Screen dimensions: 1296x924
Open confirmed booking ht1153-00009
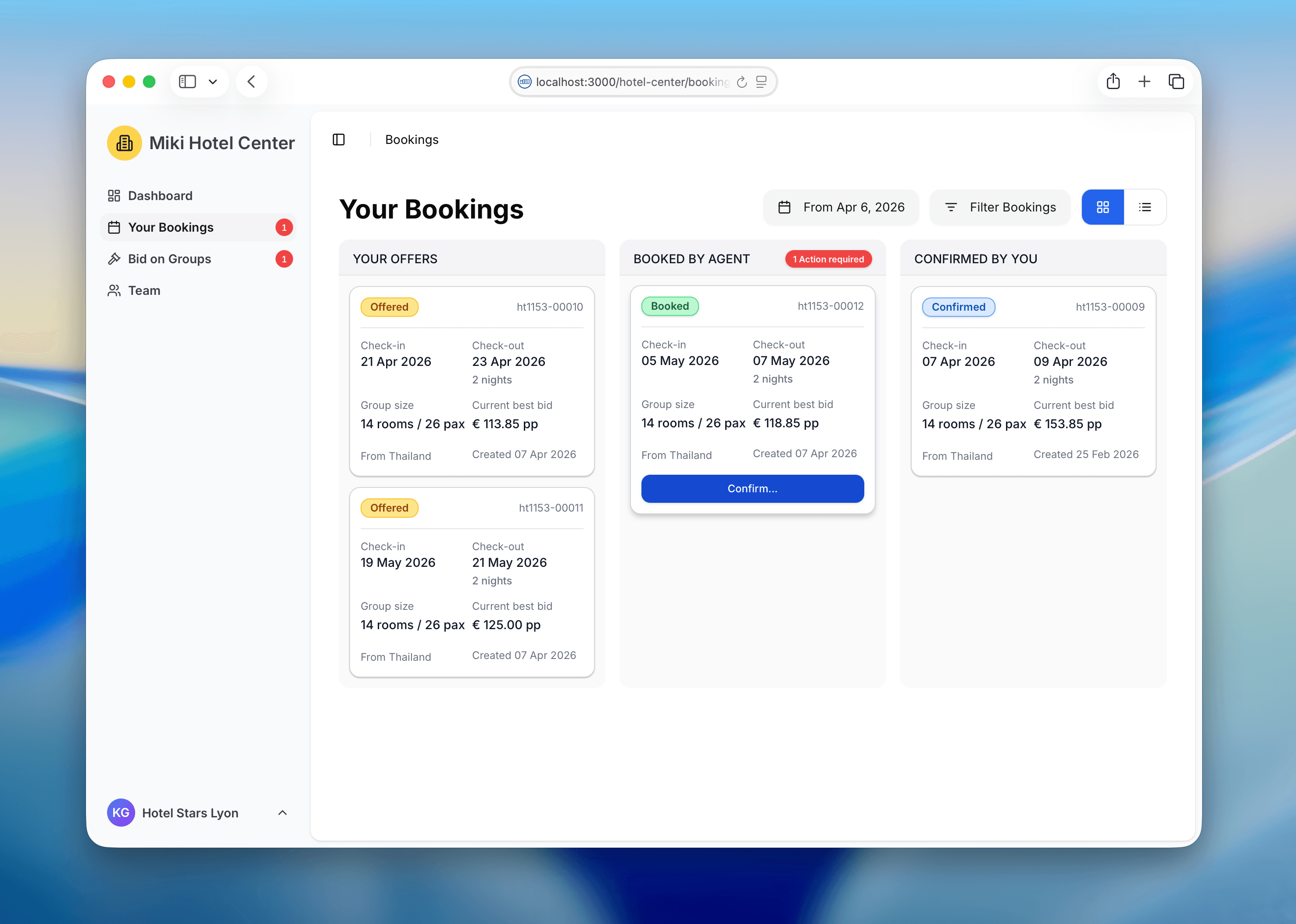coord(1033,381)
